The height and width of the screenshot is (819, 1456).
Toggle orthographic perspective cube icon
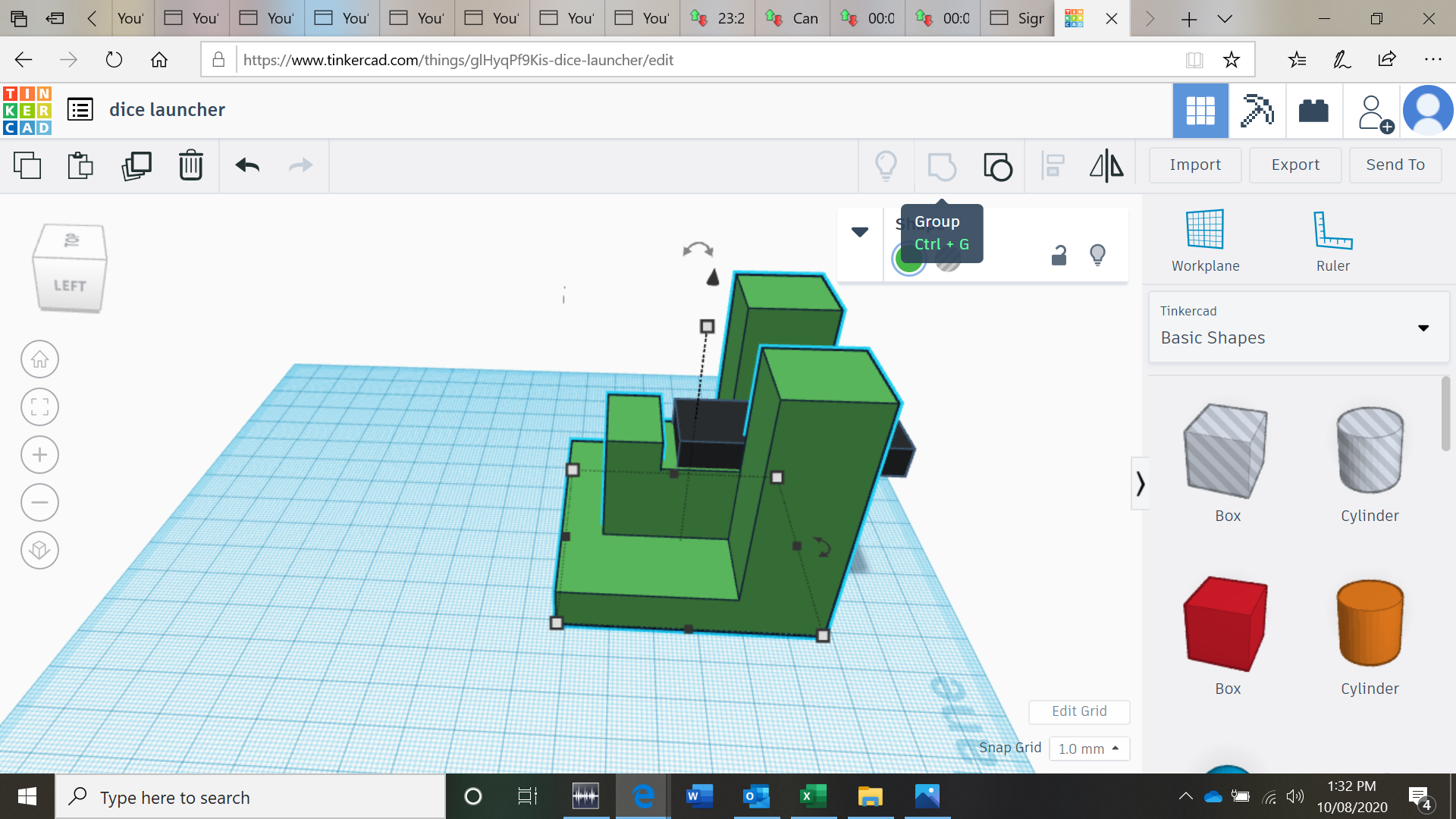pyautogui.click(x=39, y=550)
